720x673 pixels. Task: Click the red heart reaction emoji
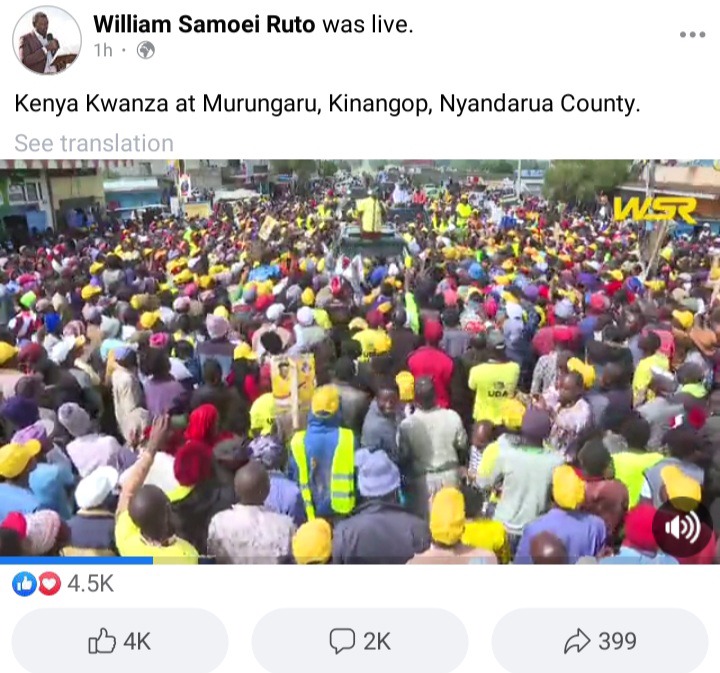pos(49,584)
